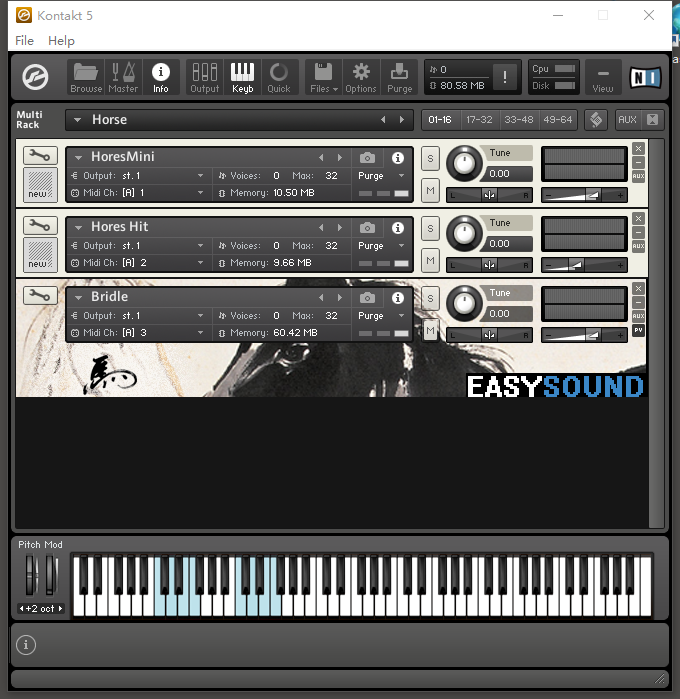The image size is (680, 699).
Task: Open the Options gear dialog
Action: pos(361,77)
